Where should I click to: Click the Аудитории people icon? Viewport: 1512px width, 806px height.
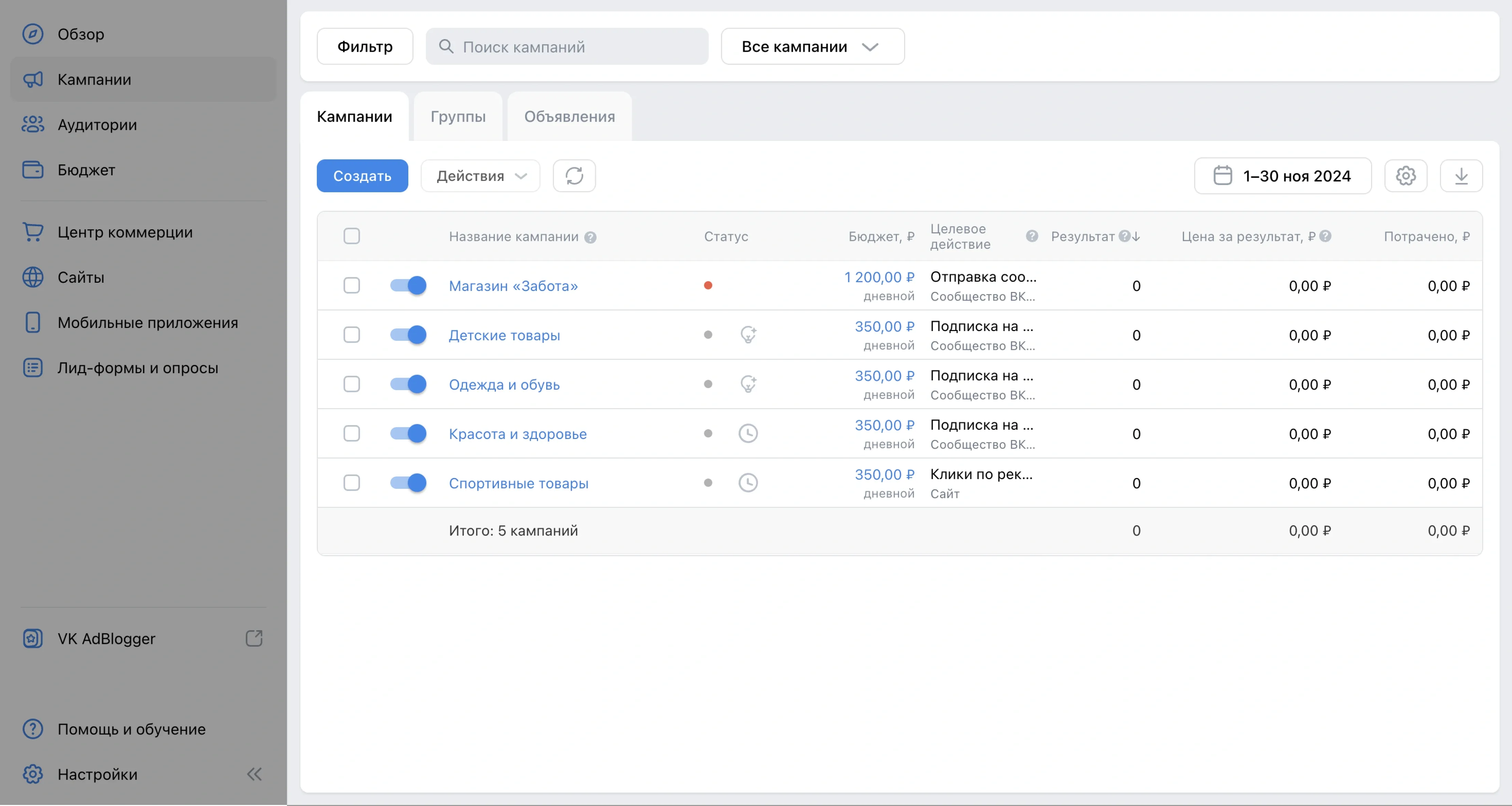point(33,124)
